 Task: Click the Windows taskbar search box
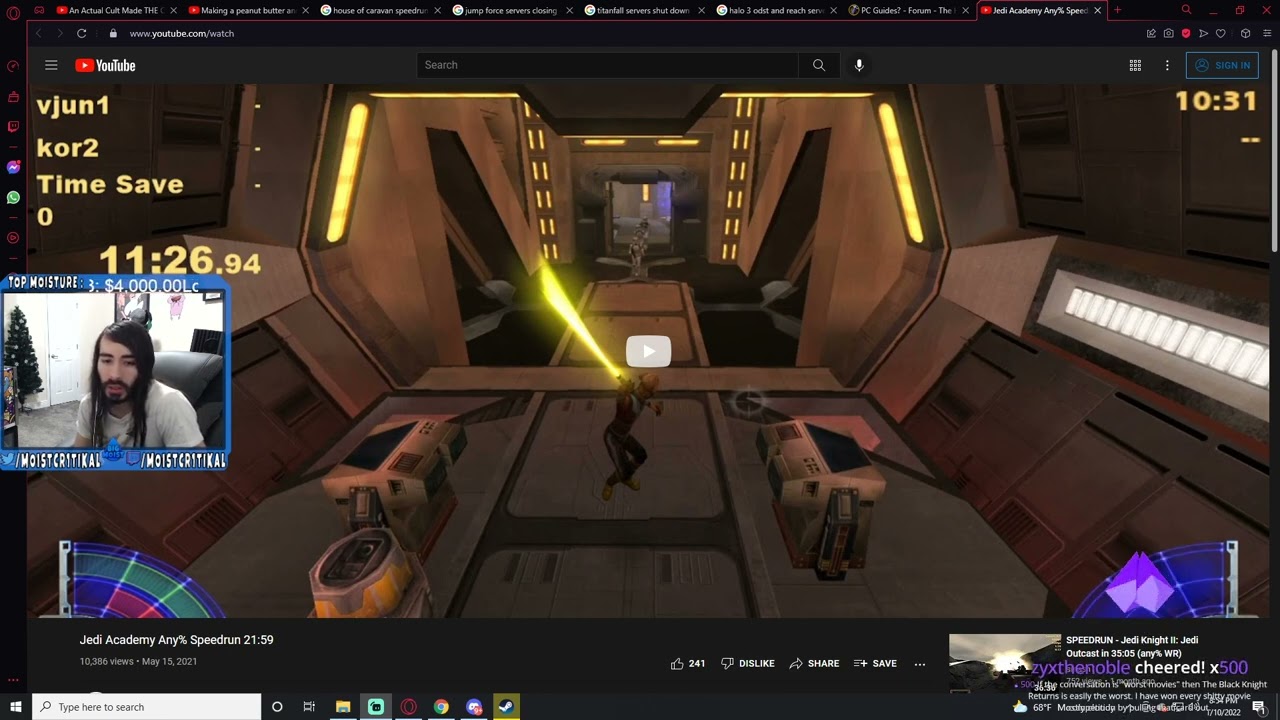[x=146, y=707]
